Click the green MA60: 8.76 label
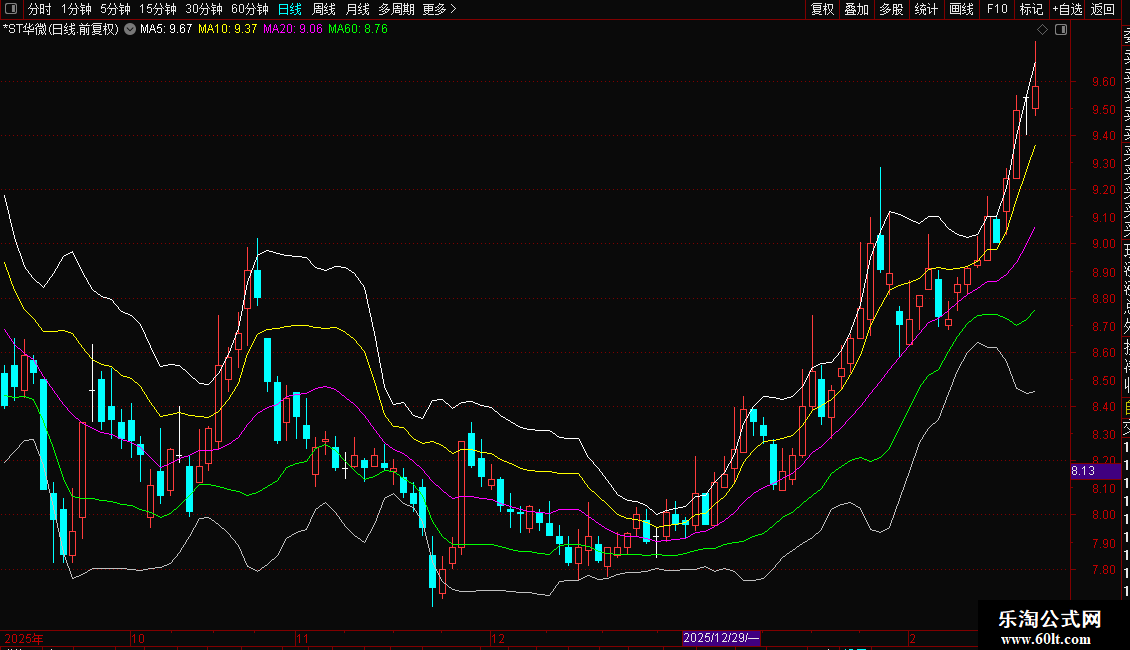This screenshot has height=650, width=1130. tap(358, 30)
